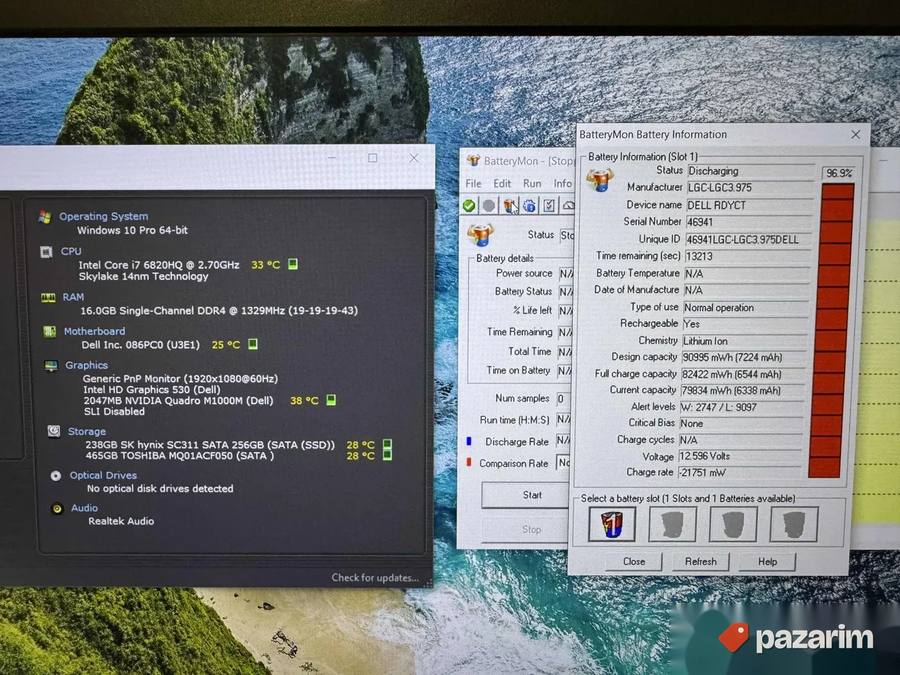Click the Design capacity value field
900x675 pixels.
(743, 358)
